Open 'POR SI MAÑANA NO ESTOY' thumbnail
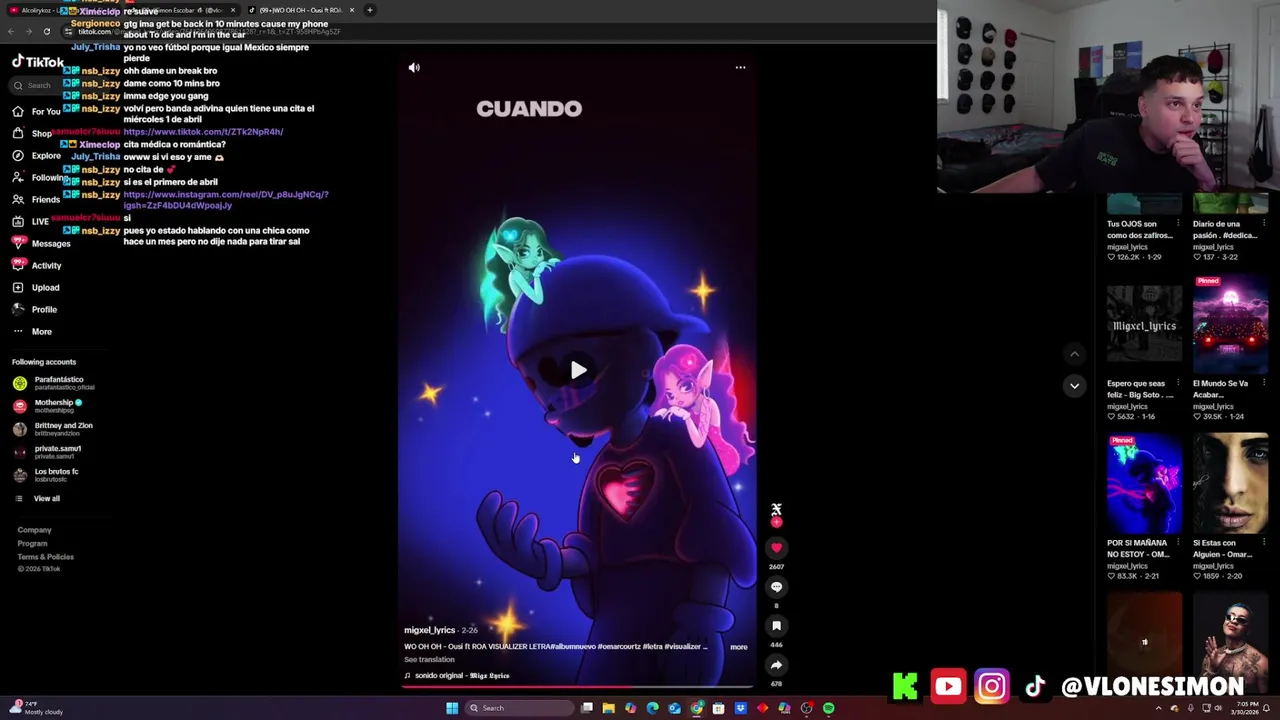Screen dimensions: 1280x720 click(x=1144, y=484)
